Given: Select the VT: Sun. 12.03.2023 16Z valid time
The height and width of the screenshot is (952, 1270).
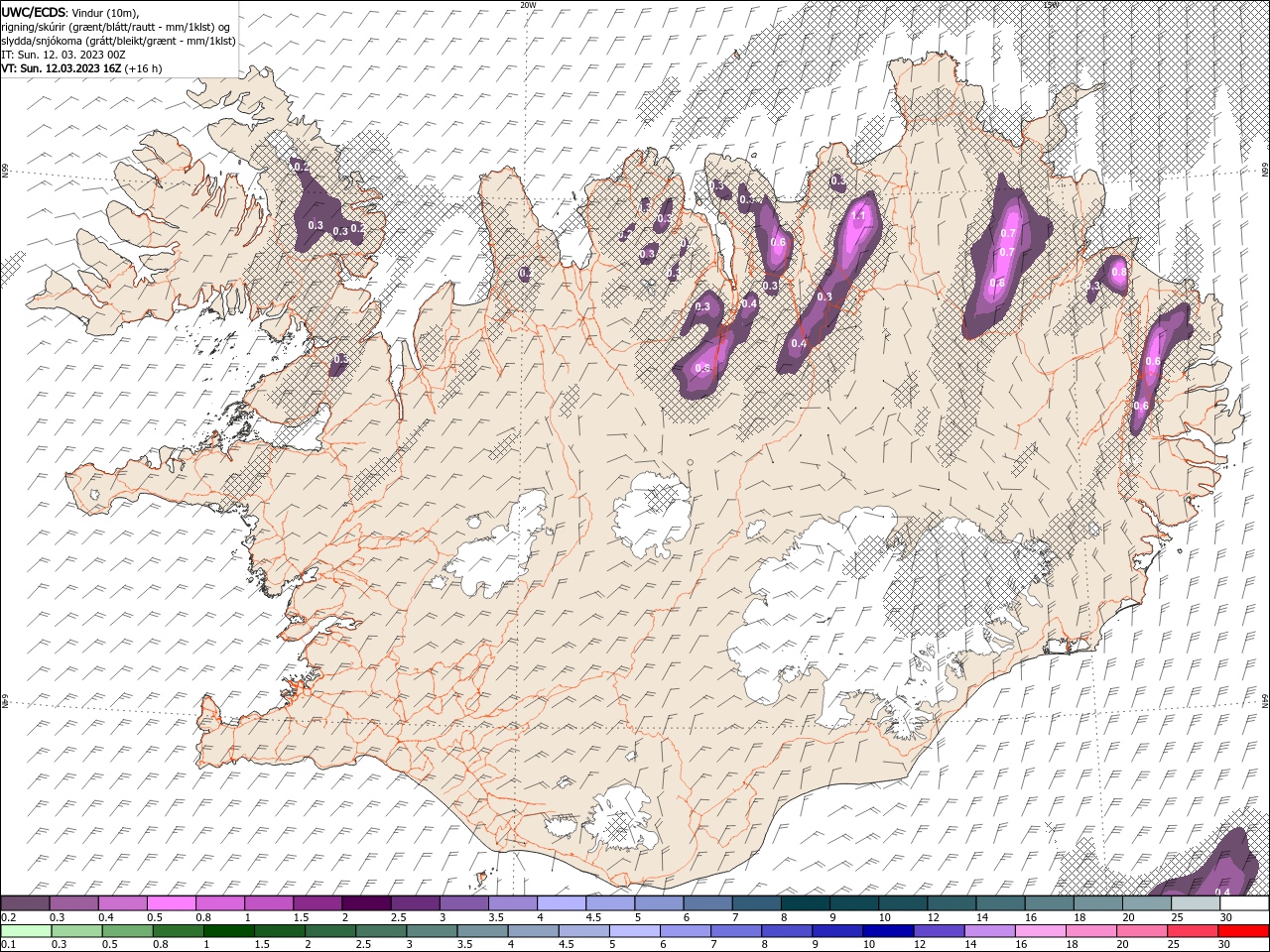Looking at the screenshot, I should click(62, 68).
